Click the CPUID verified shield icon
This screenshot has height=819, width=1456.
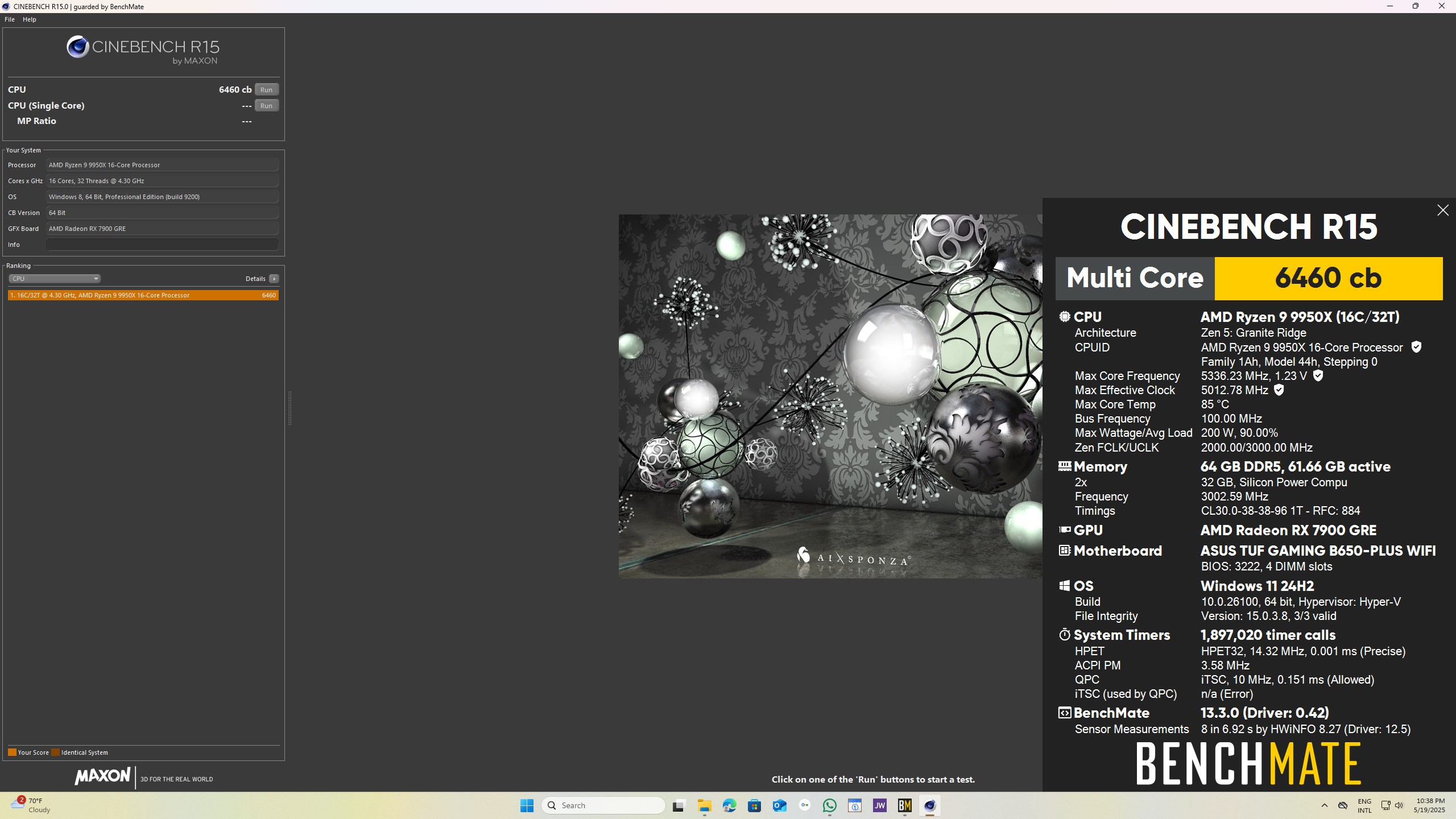tap(1417, 347)
